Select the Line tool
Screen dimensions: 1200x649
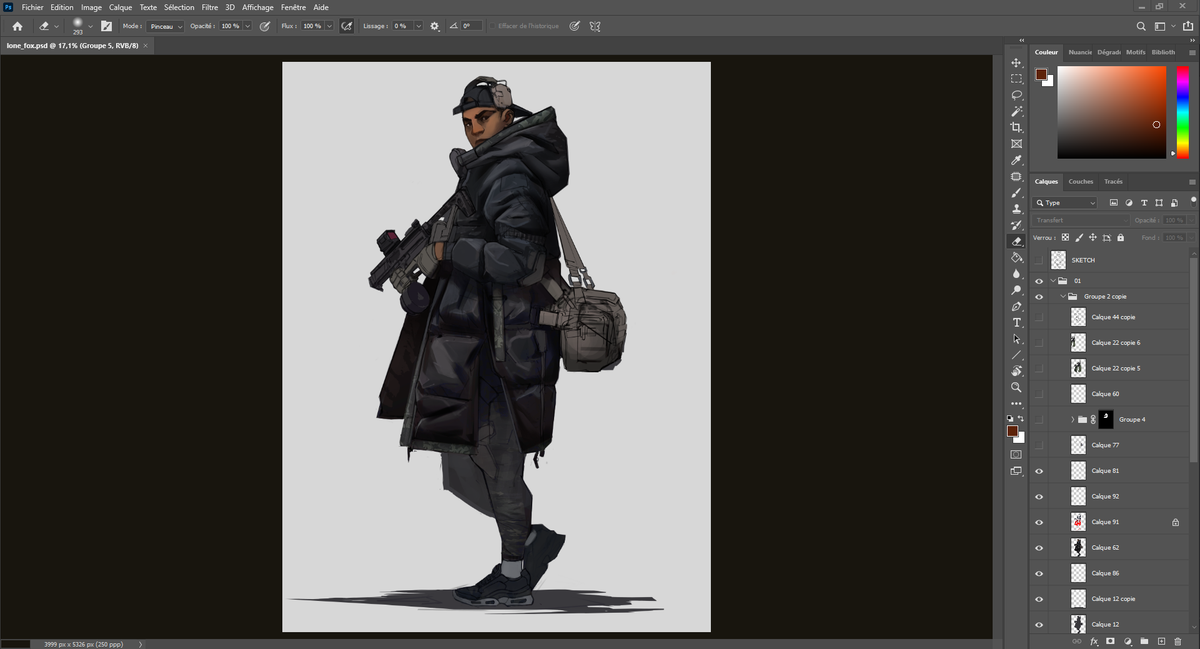click(x=1017, y=355)
